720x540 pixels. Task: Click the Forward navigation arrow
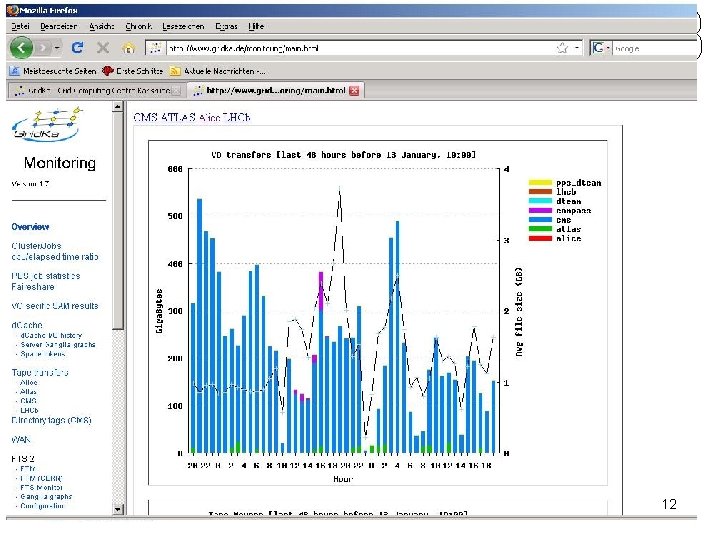pos(43,47)
